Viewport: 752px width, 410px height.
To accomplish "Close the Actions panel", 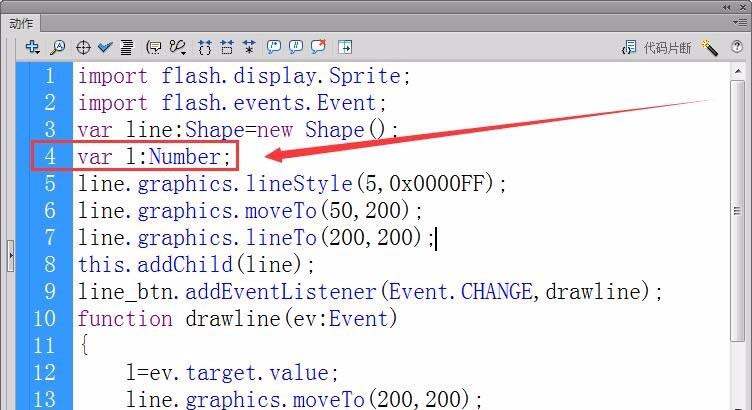I will click(x=742, y=7).
